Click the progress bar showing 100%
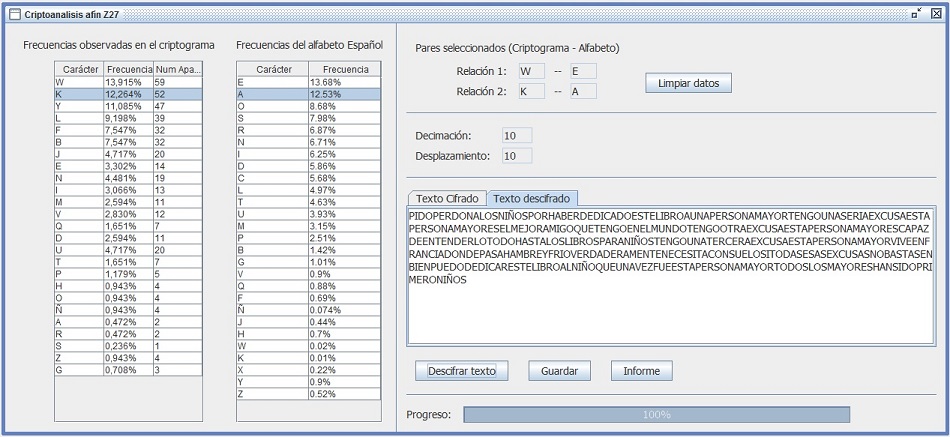 tap(656, 414)
